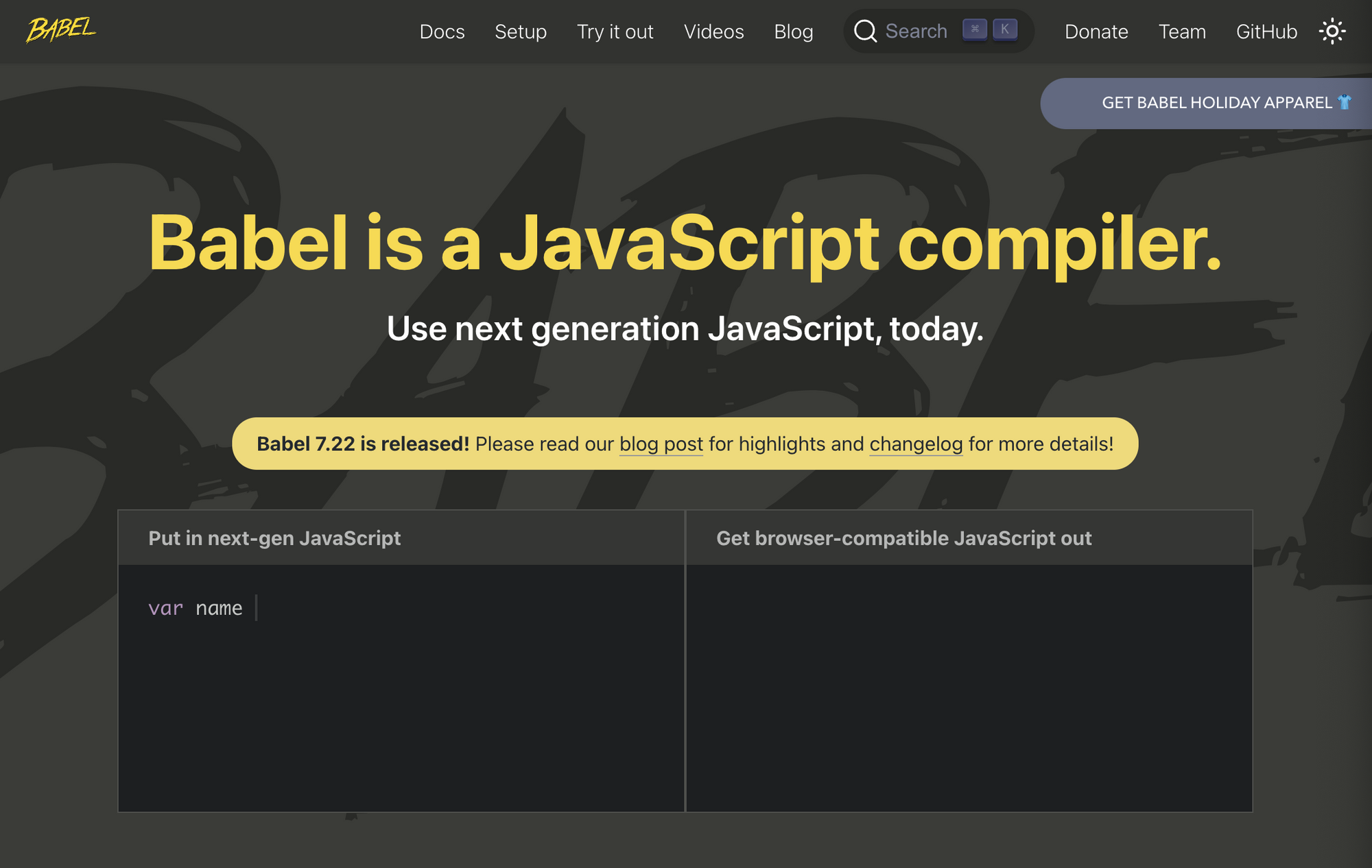Click the magnifying glass search icon

(865, 32)
